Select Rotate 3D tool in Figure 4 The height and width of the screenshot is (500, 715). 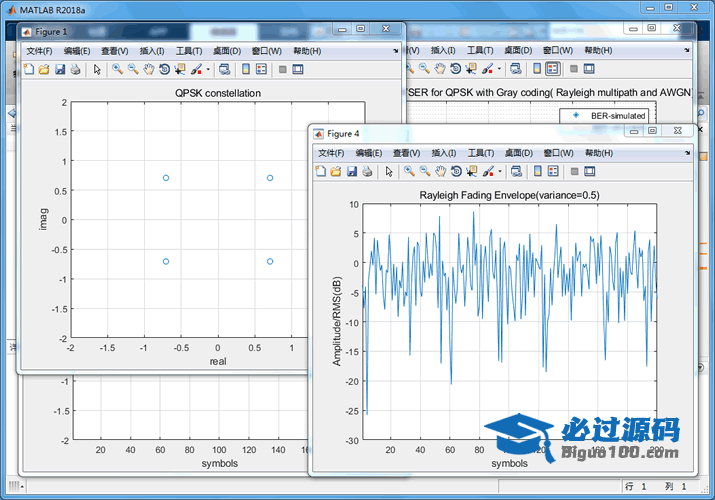point(456,171)
